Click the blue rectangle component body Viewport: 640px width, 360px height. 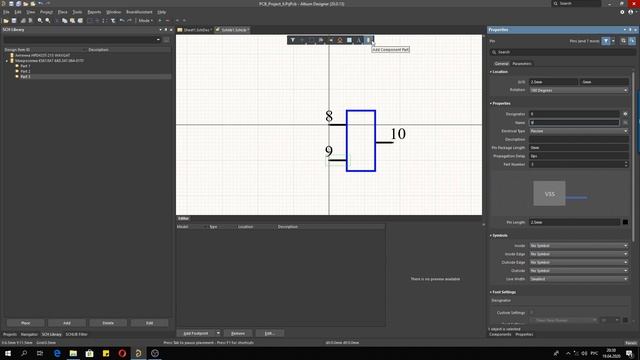tap(361, 141)
